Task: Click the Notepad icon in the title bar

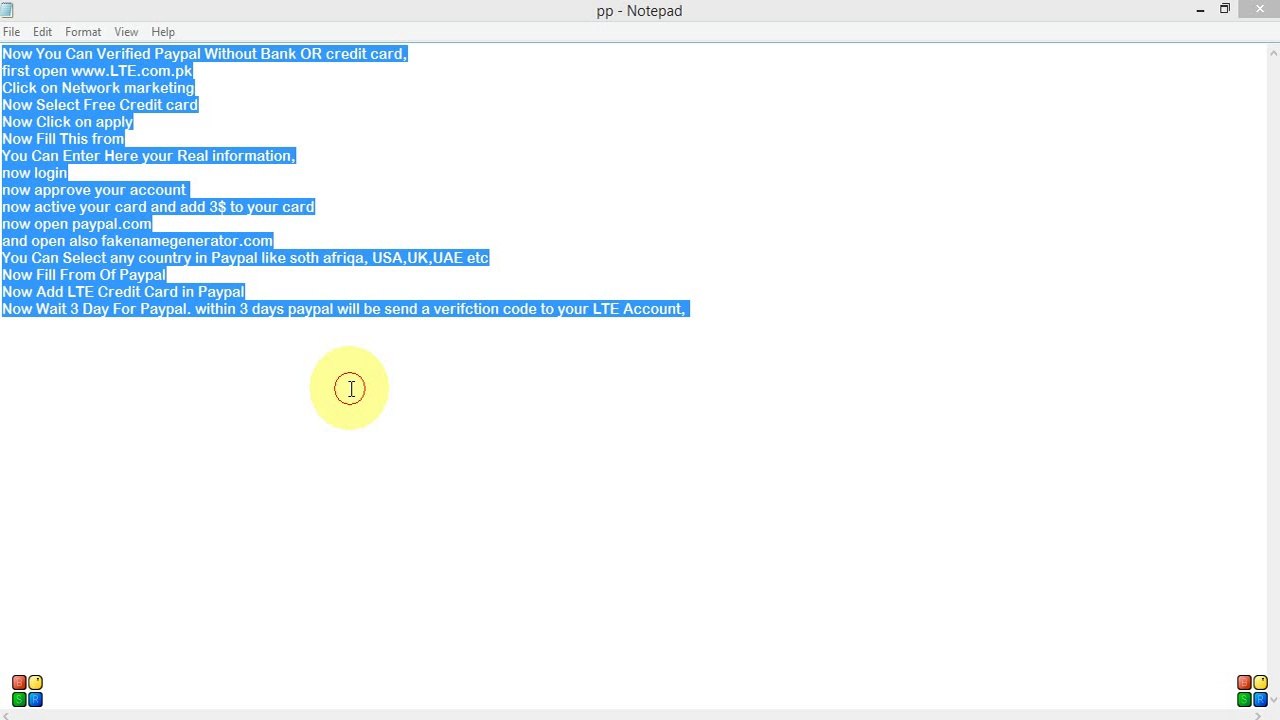Action: coord(7,10)
